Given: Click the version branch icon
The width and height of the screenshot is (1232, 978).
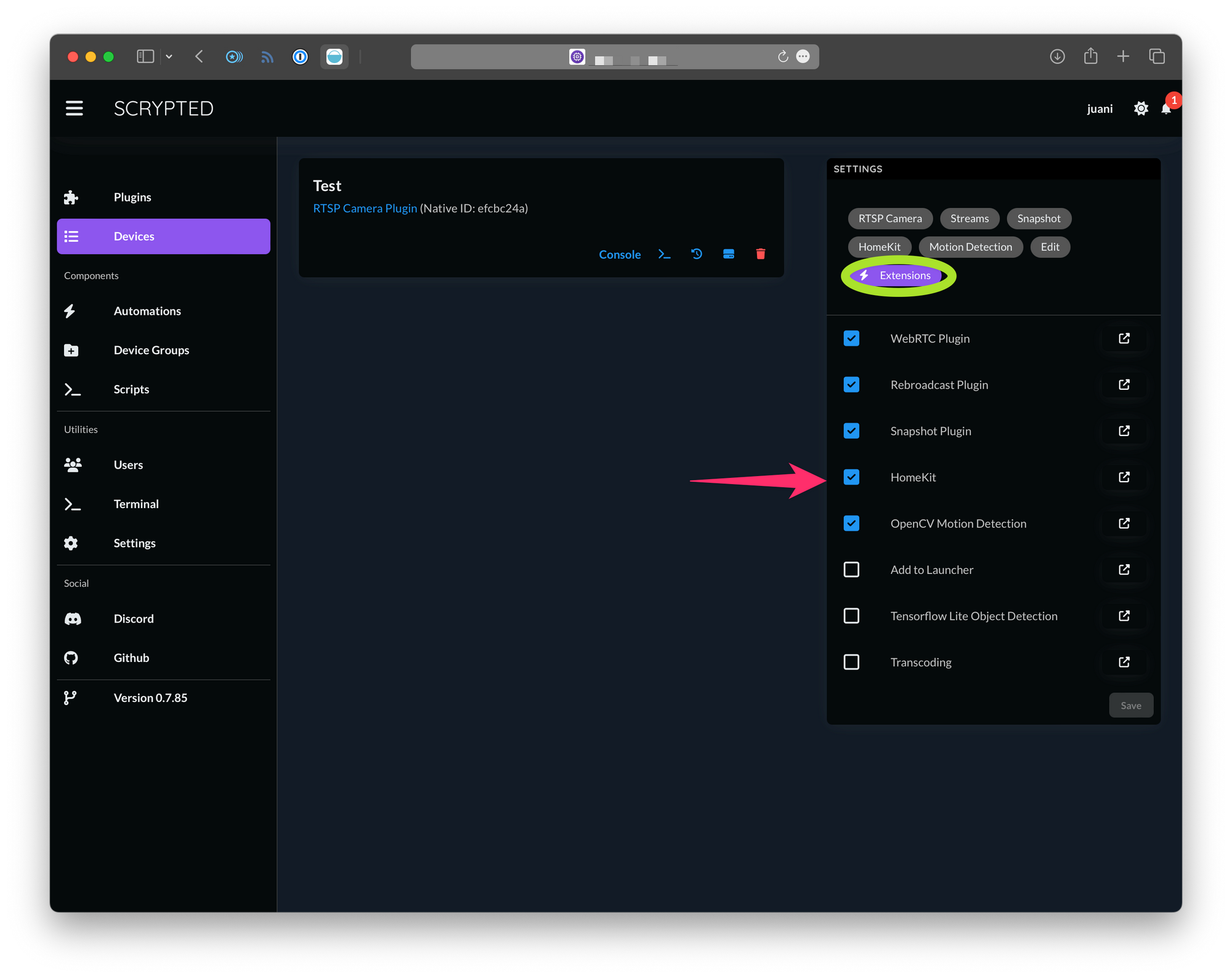Looking at the screenshot, I should pos(70,698).
